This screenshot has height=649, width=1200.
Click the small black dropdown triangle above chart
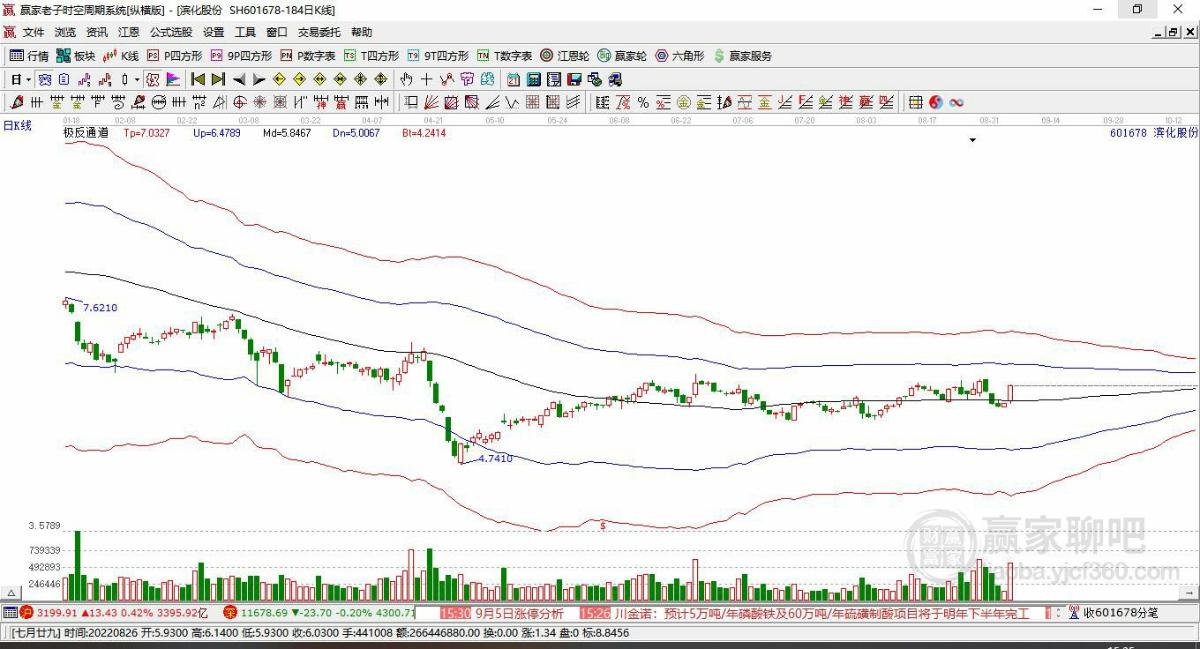pyautogui.click(x=972, y=141)
